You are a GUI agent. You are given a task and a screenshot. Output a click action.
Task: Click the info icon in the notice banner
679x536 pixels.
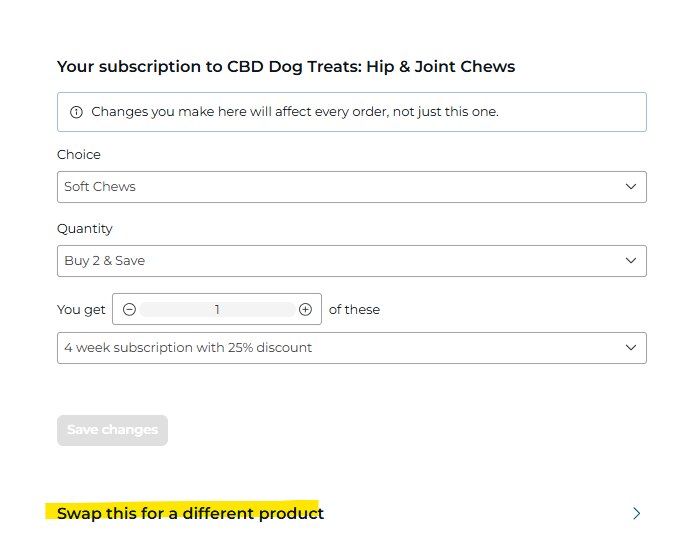pyautogui.click(x=76, y=112)
